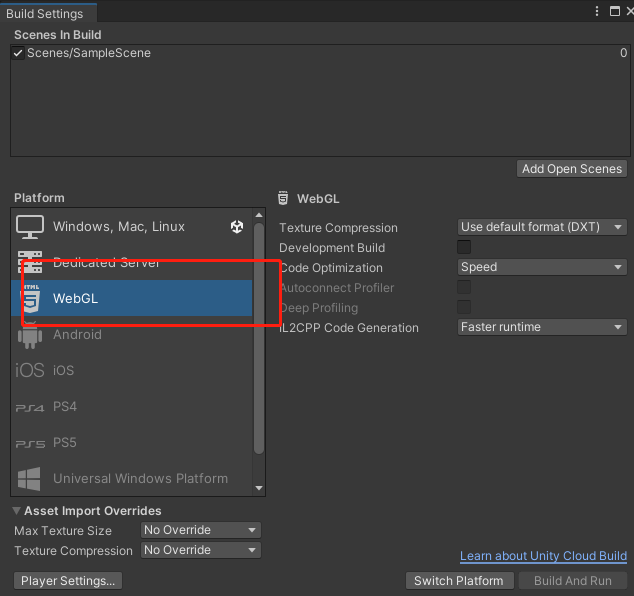This screenshot has width=634, height=596.
Task: Click the PS5 logo icon
Action: [x=30, y=444]
